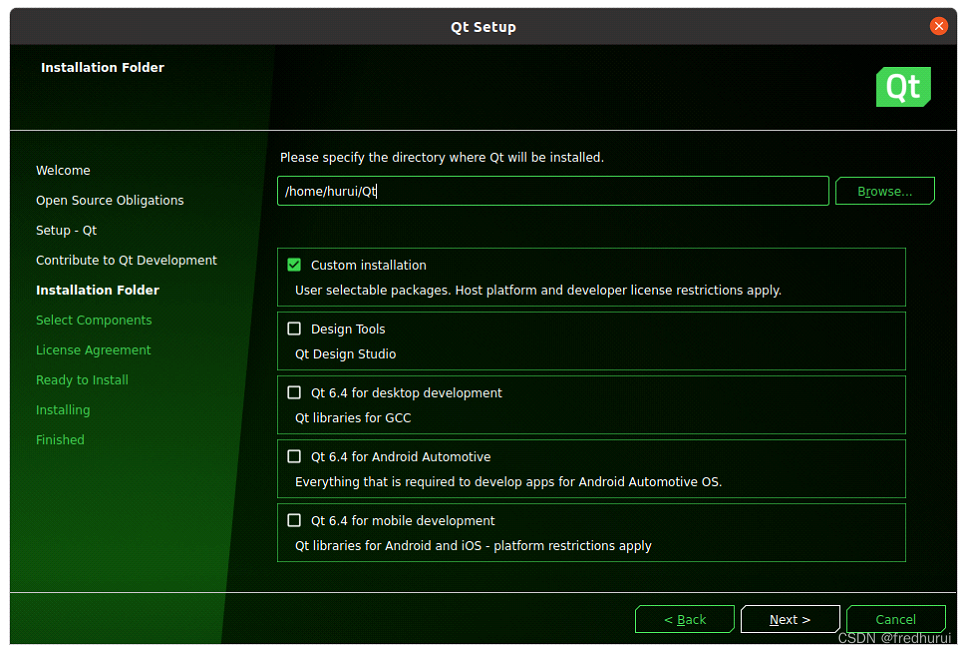This screenshot has height=654, width=967.
Task: Select the Ready to Install step
Action: (x=82, y=380)
